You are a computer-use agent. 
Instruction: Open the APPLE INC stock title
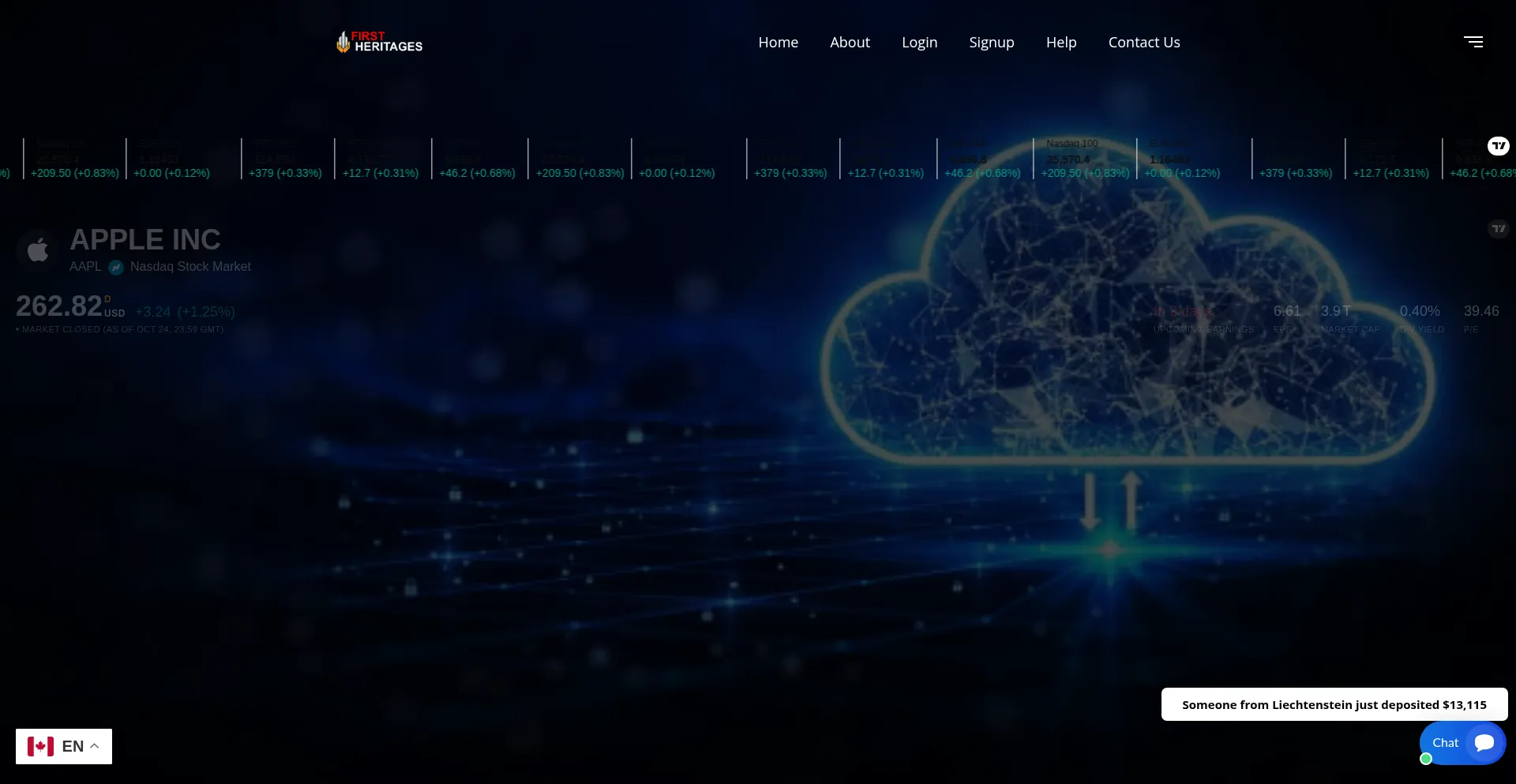[145, 240]
